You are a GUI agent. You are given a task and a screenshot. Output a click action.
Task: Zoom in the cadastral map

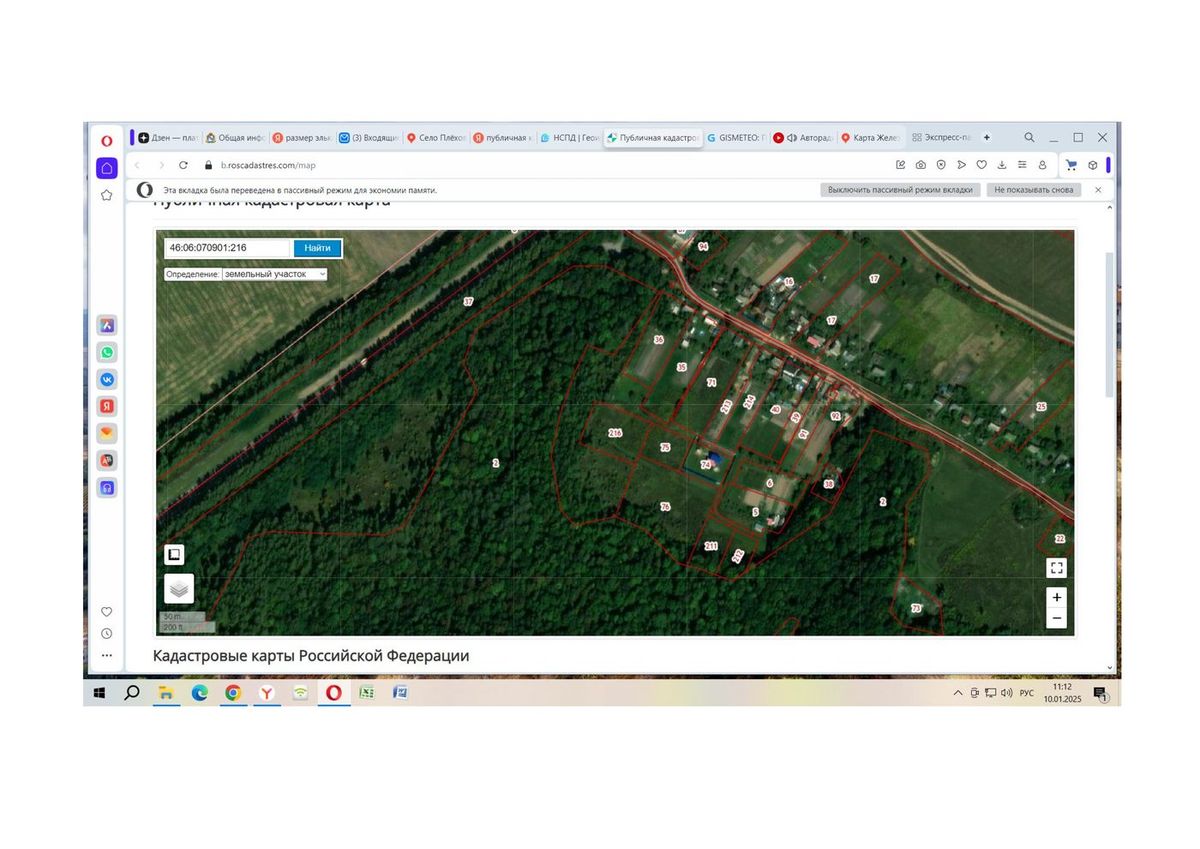(x=1057, y=597)
